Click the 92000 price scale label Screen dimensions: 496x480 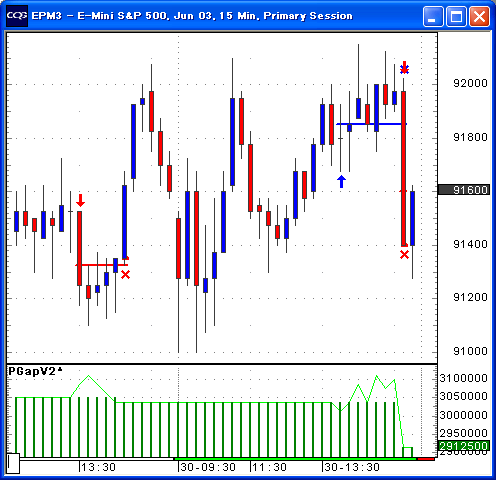470,83
